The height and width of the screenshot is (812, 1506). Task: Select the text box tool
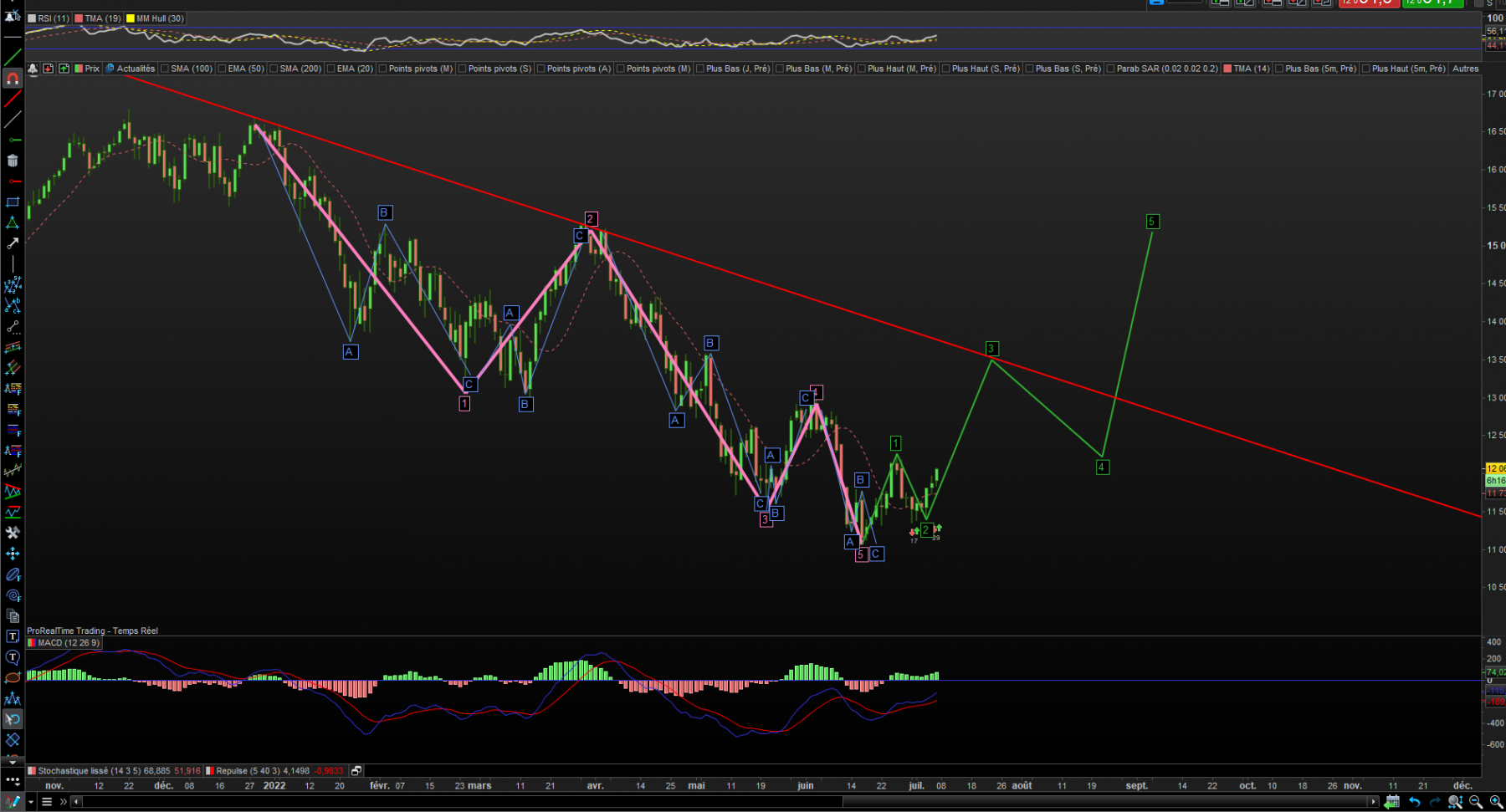click(x=13, y=636)
